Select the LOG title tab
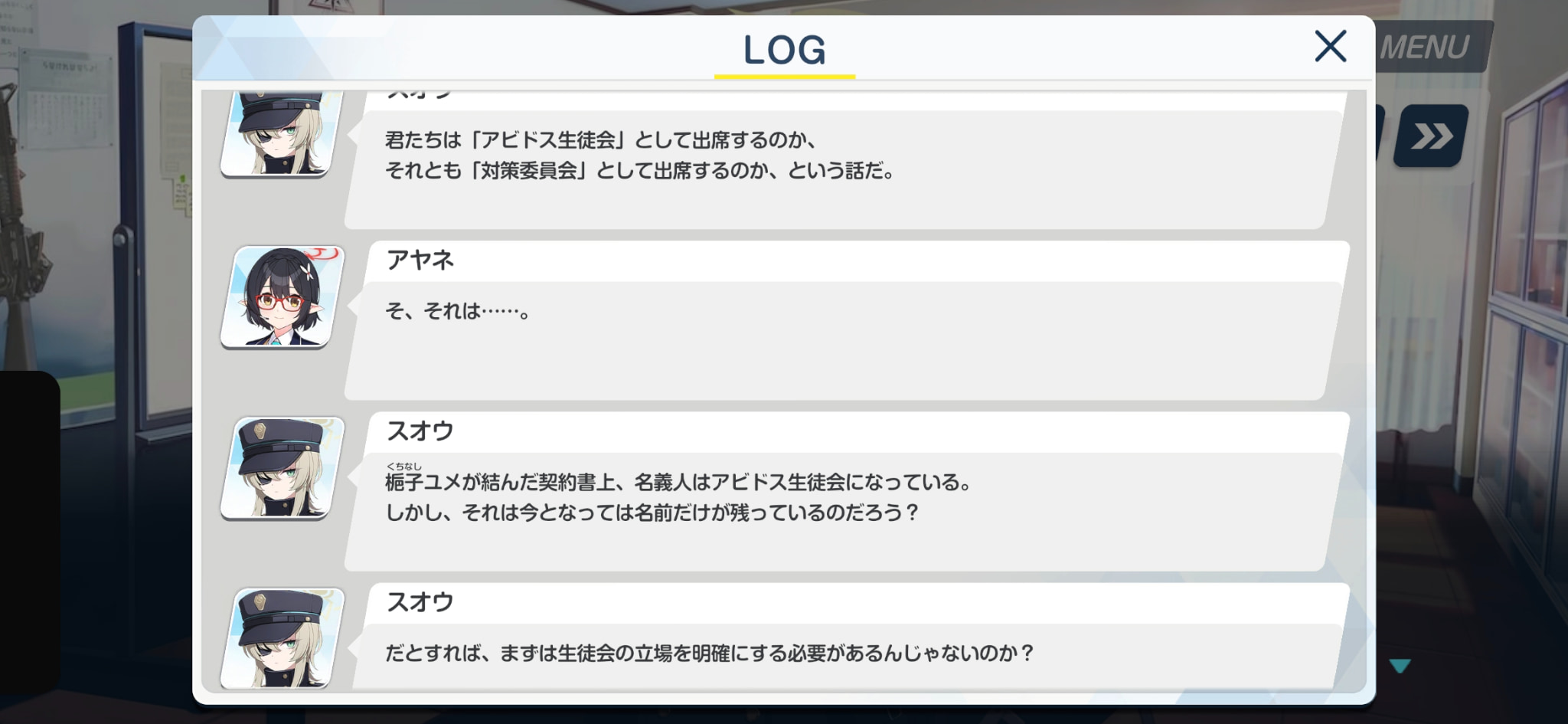Screen dimensions: 1568x724 coord(785,50)
